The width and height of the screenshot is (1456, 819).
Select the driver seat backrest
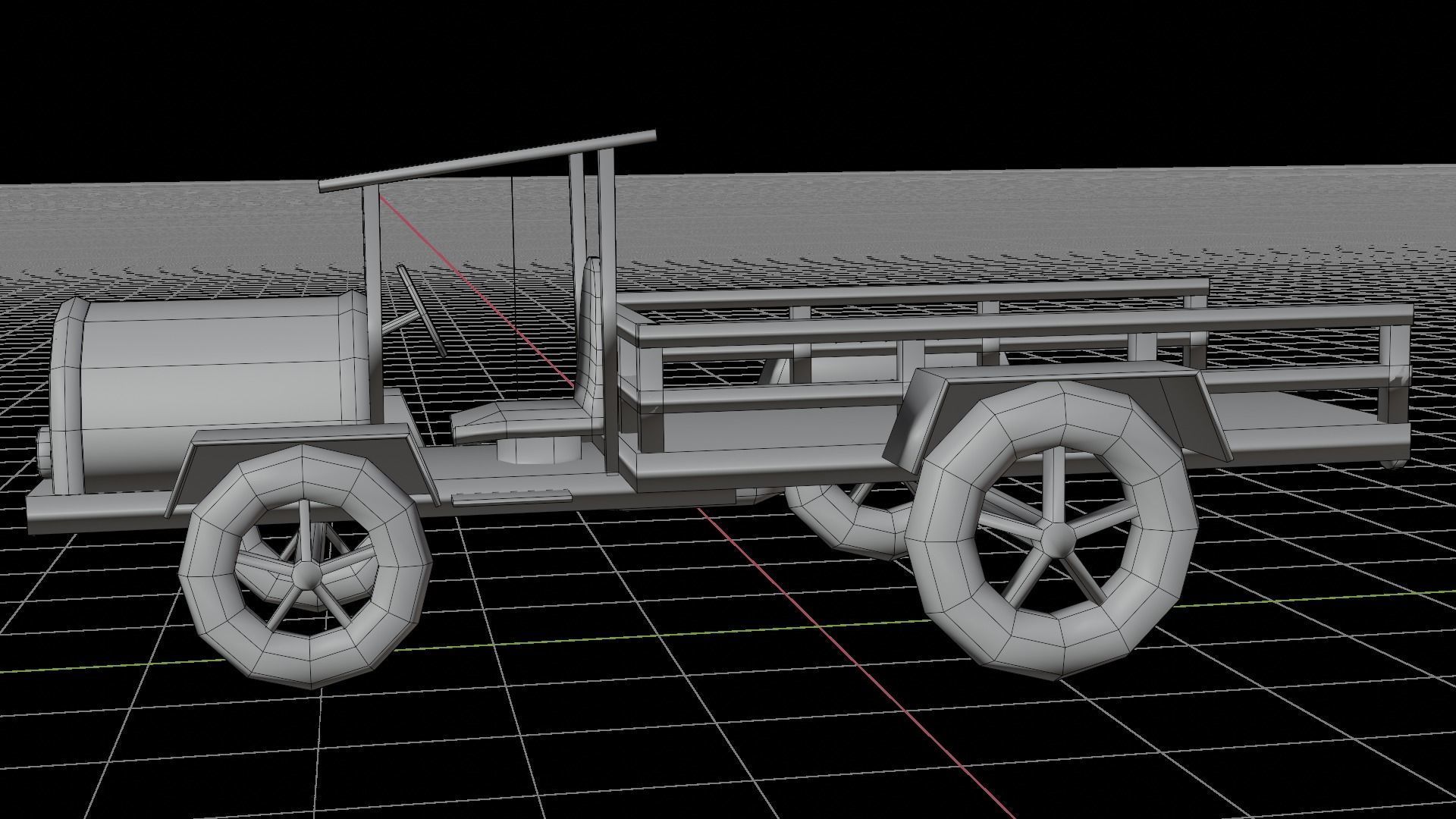(x=590, y=334)
